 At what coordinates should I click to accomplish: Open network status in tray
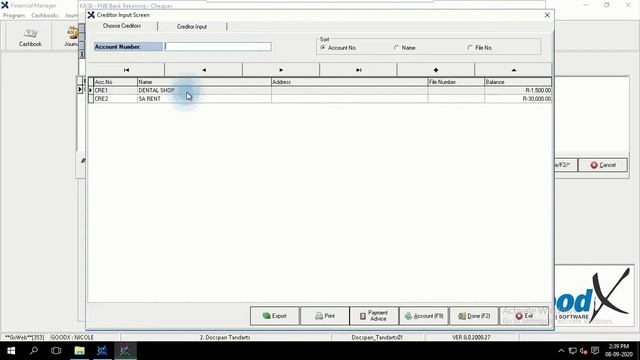(573, 351)
